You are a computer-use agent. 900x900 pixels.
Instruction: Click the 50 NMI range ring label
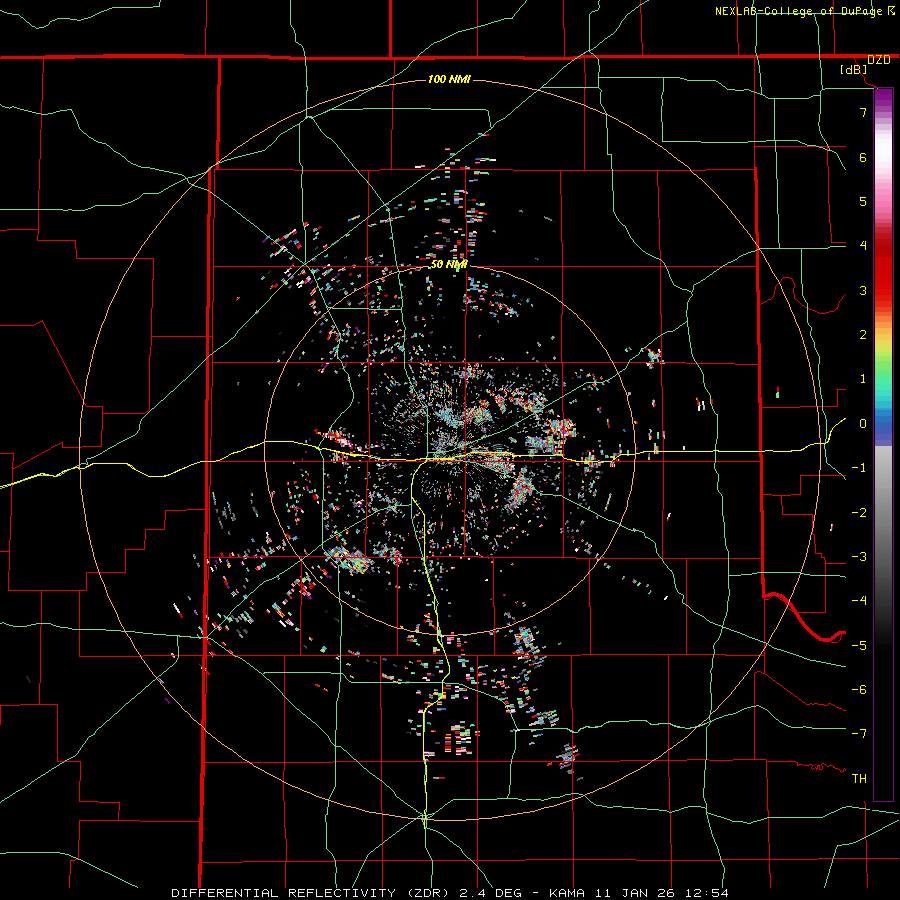tap(449, 264)
